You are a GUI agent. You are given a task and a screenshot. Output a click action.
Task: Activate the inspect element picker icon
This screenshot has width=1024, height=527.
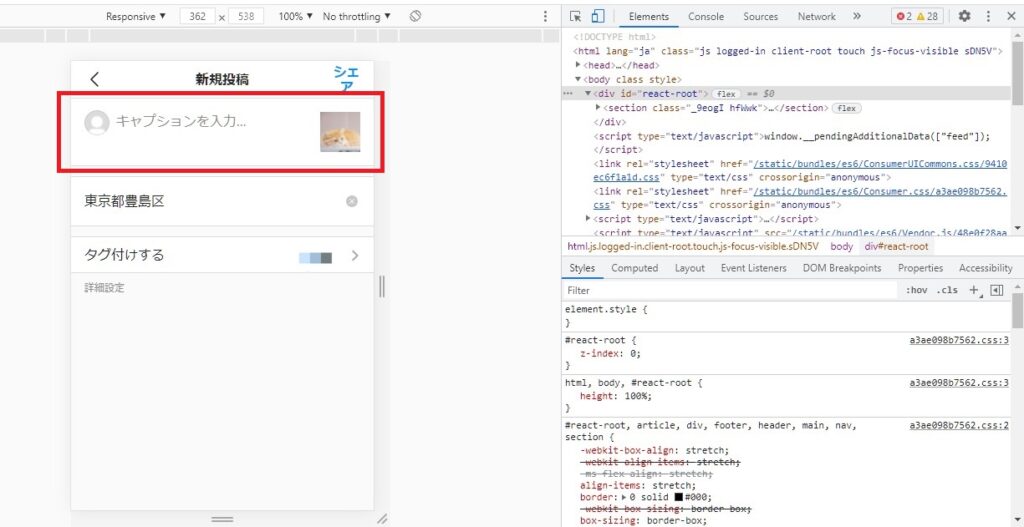tap(575, 16)
